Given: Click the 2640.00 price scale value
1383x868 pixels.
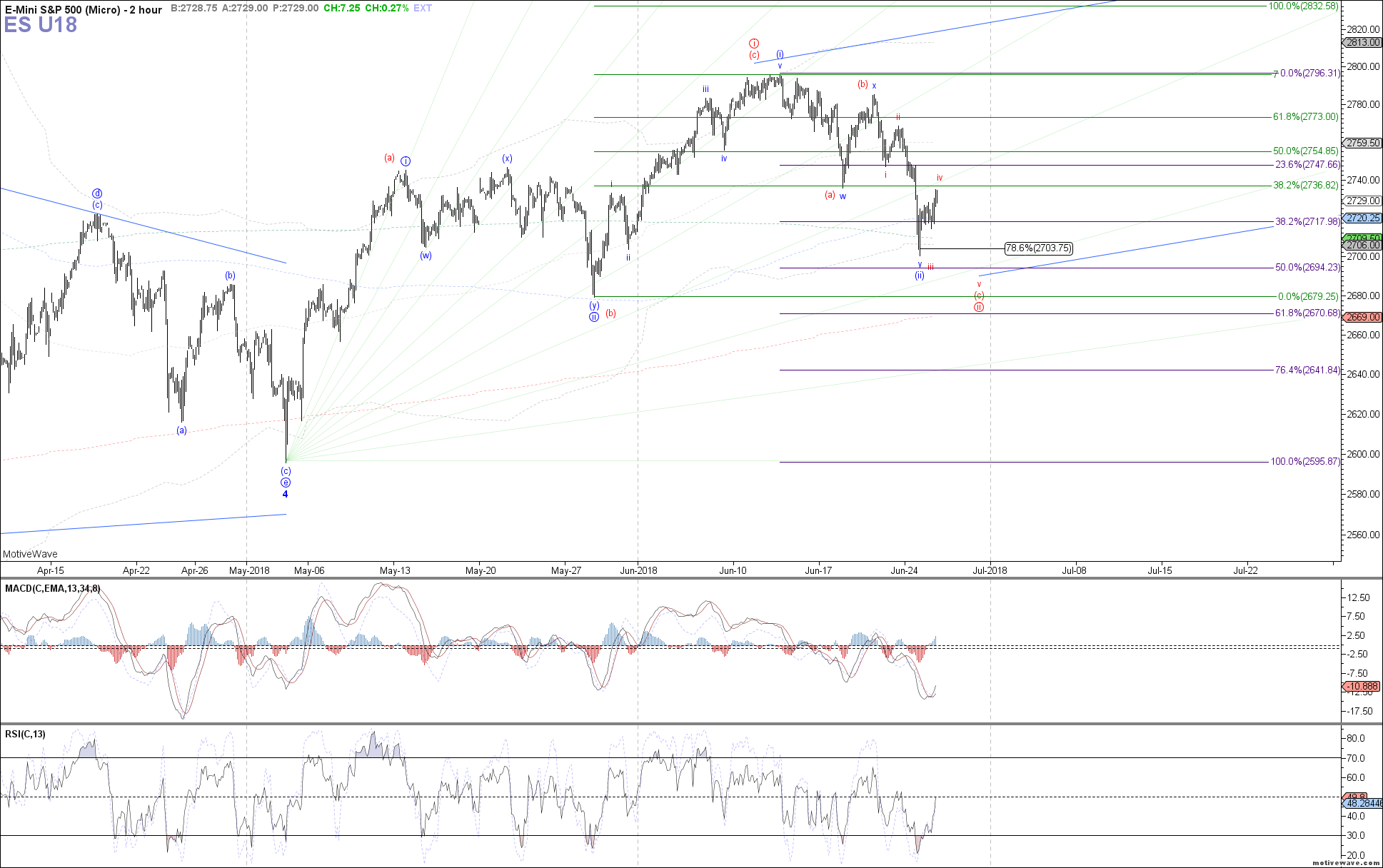Looking at the screenshot, I should pos(1363,375).
